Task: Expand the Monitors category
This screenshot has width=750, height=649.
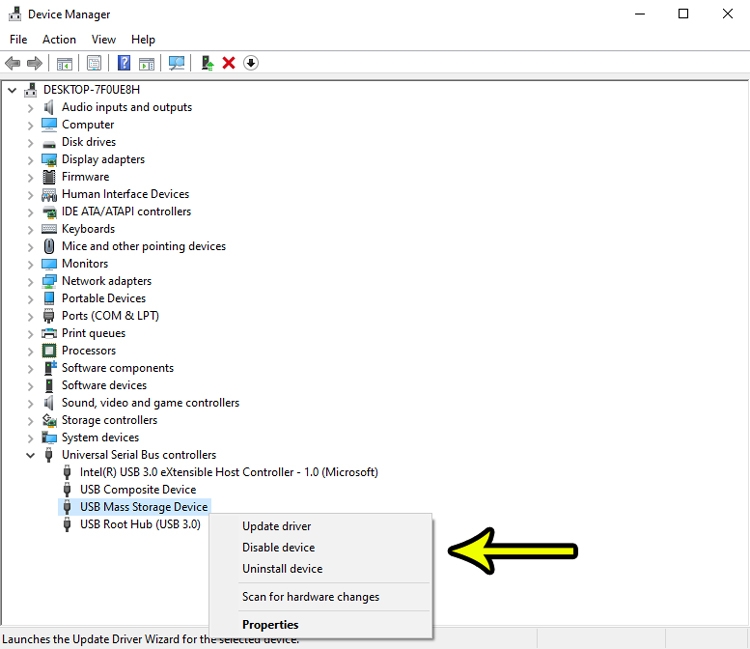Action: 30,264
